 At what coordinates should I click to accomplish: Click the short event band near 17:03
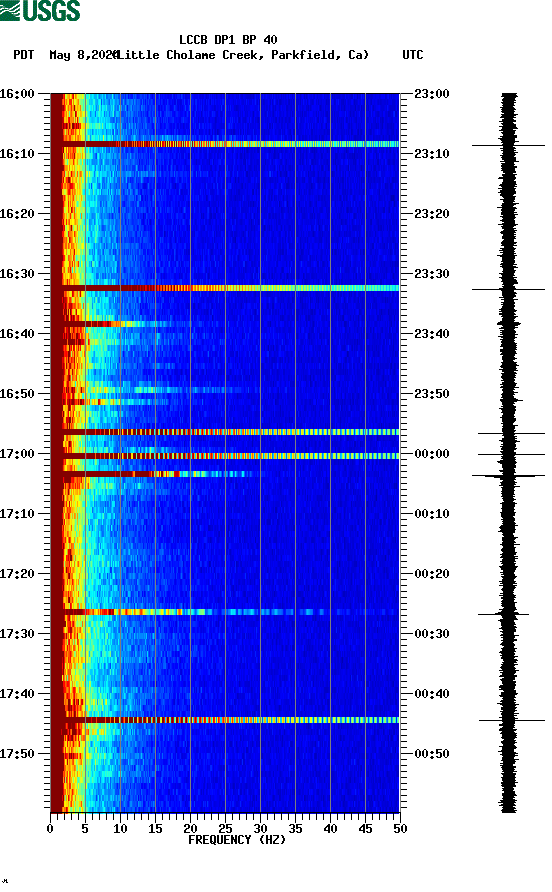pyautogui.click(x=156, y=474)
